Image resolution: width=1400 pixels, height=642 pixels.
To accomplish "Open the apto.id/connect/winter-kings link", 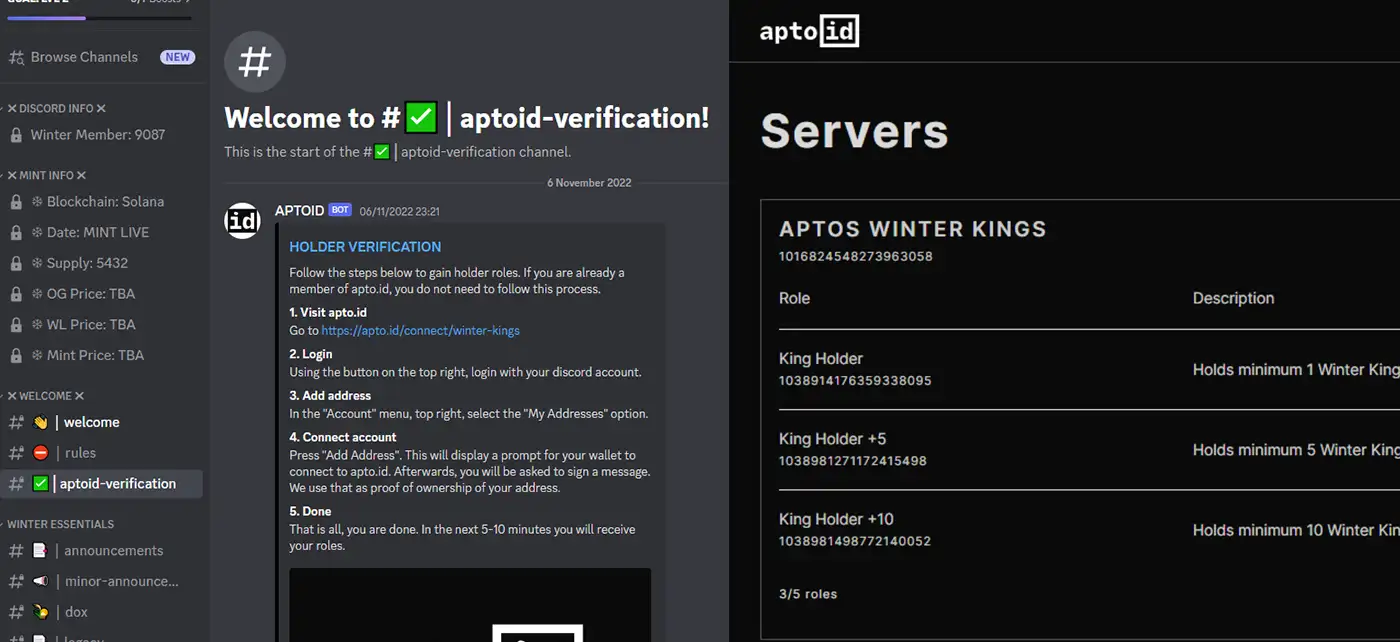I will (x=420, y=330).
